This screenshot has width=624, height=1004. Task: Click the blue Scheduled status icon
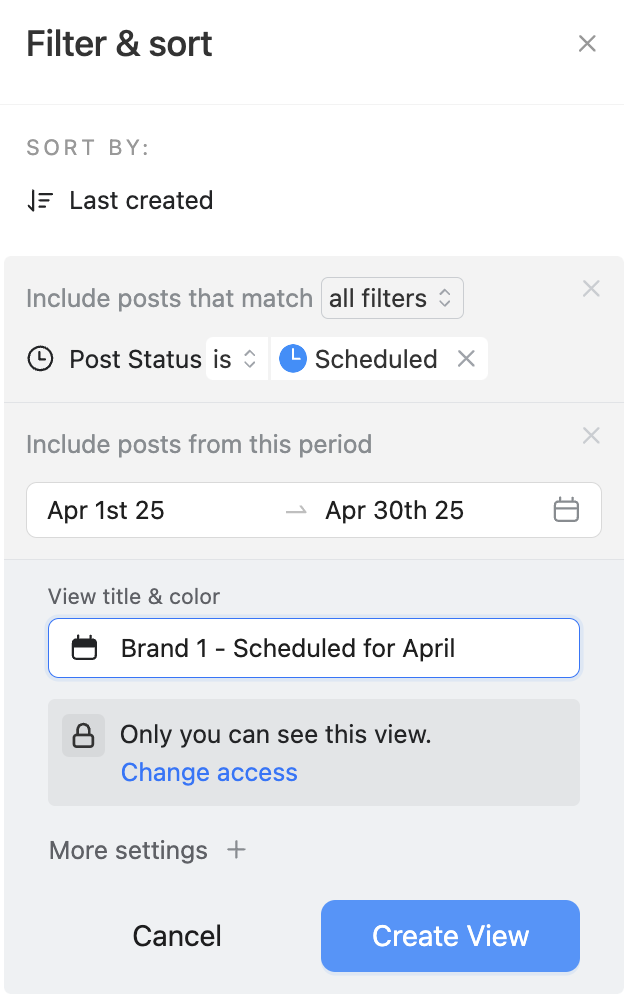tap(292, 359)
